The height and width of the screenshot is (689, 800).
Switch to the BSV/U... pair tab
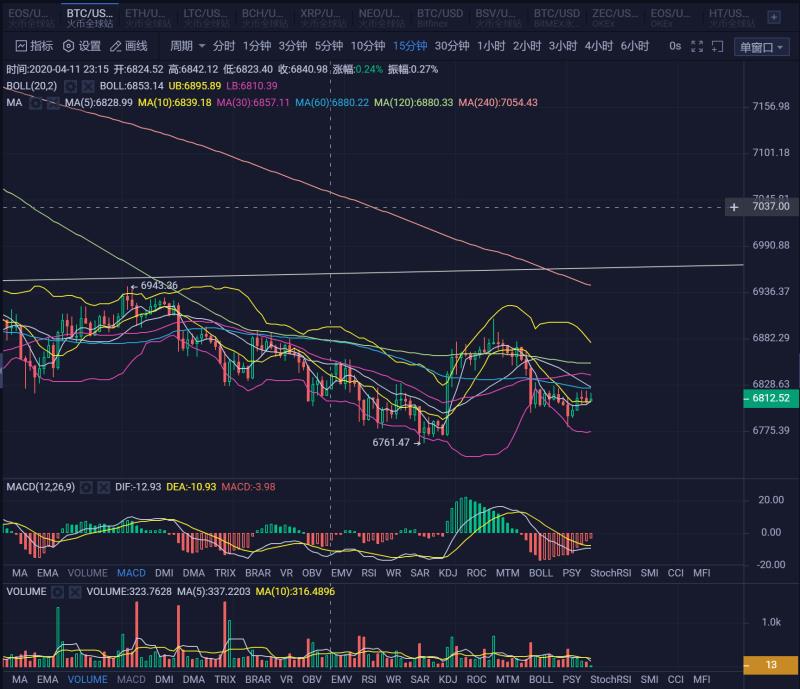click(497, 17)
